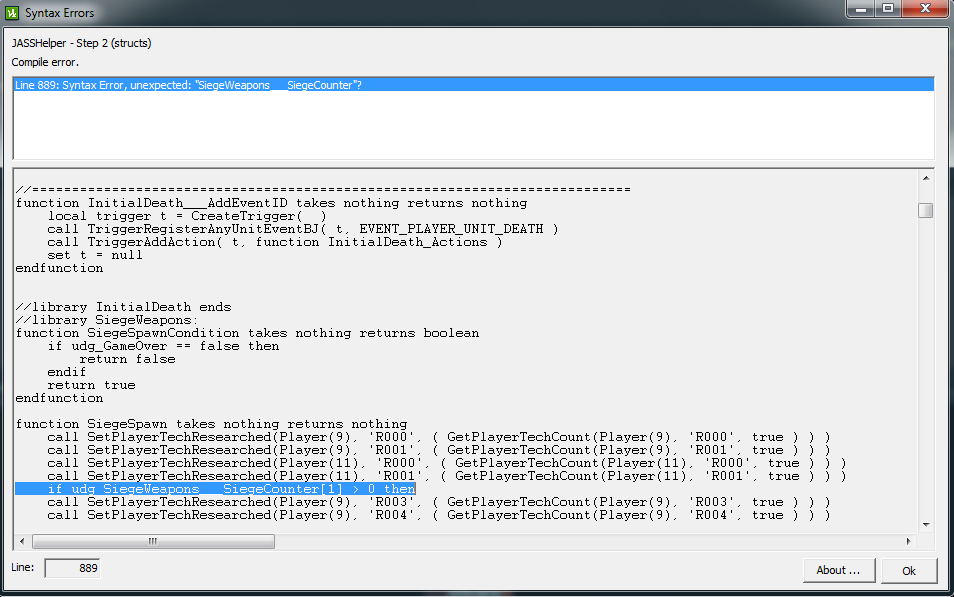Viewport: 954px width, 597px height.
Task: Maximize the Syntax Errors window
Action: (888, 8)
